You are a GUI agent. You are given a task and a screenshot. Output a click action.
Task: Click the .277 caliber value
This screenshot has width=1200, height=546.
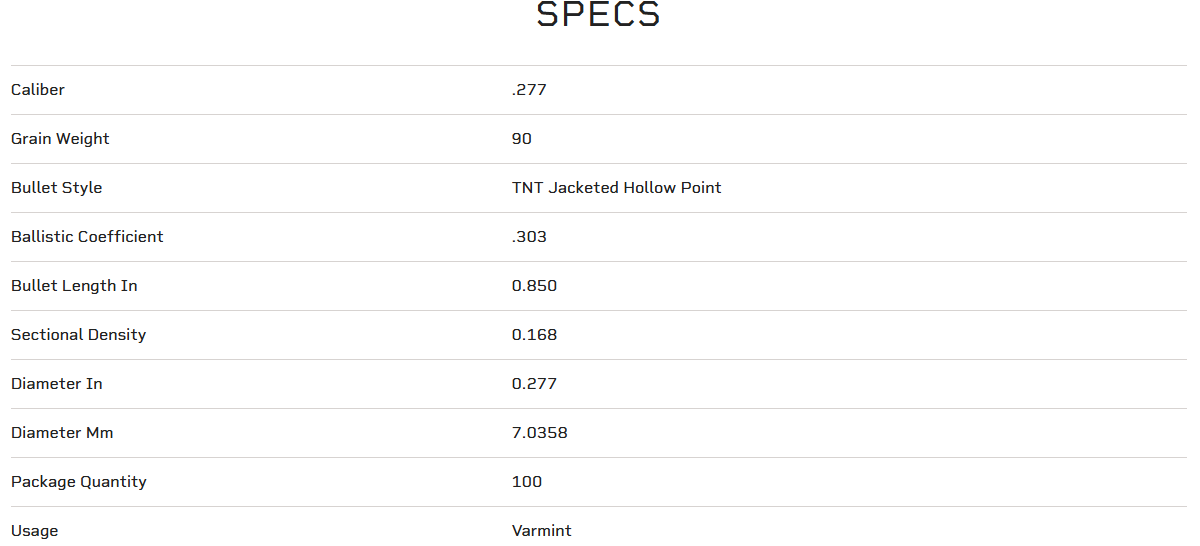529,90
